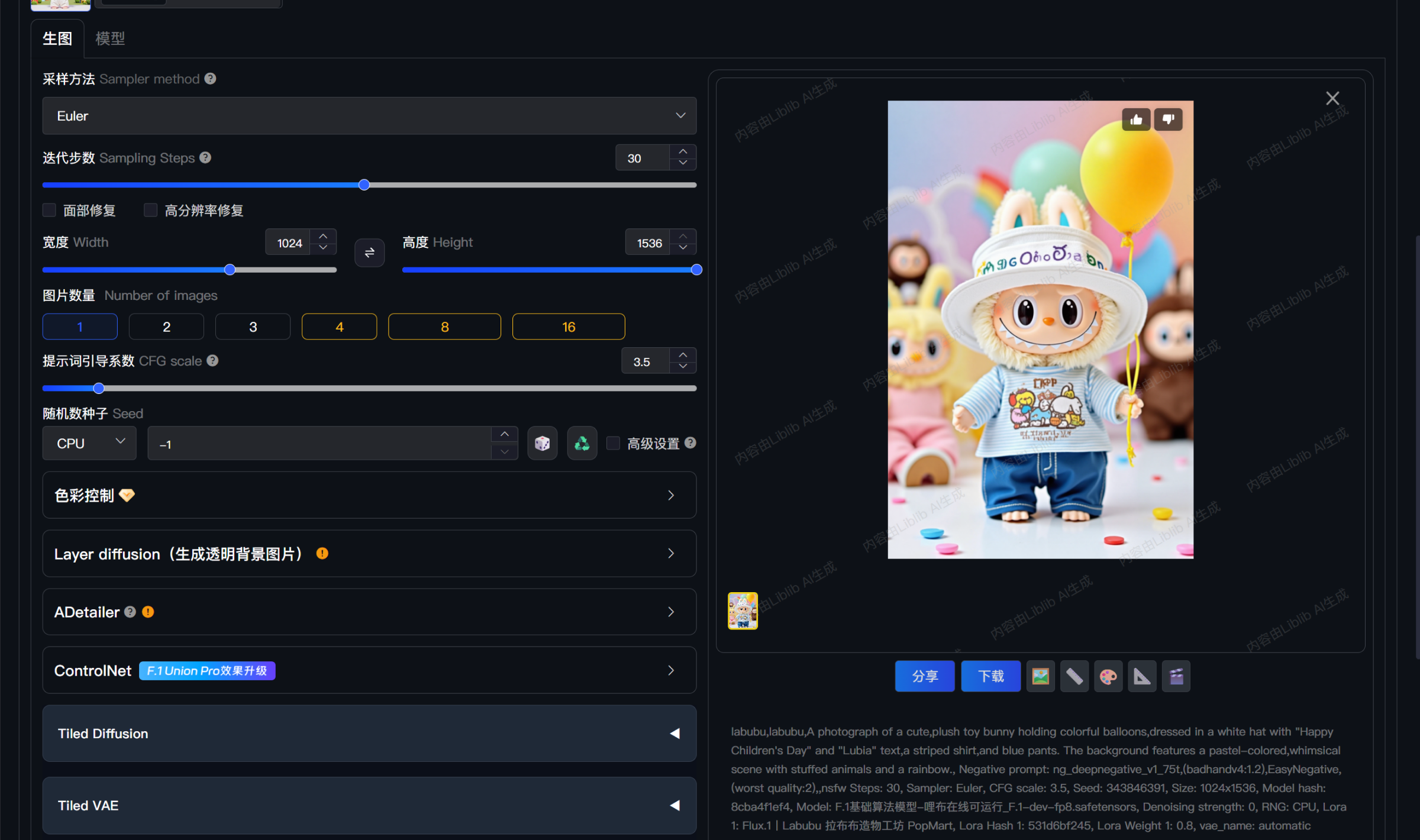Switch to the 模型 tab
This screenshot has width=1420, height=840.
pyautogui.click(x=110, y=38)
